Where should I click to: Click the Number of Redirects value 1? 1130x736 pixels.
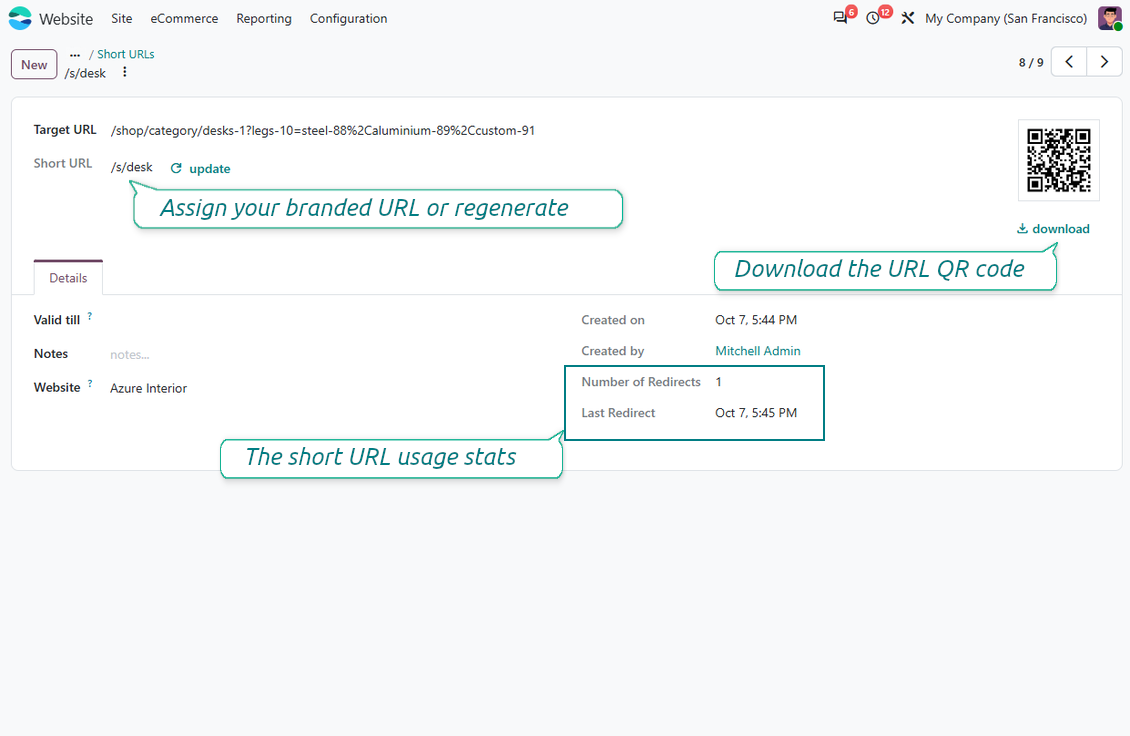click(x=719, y=382)
